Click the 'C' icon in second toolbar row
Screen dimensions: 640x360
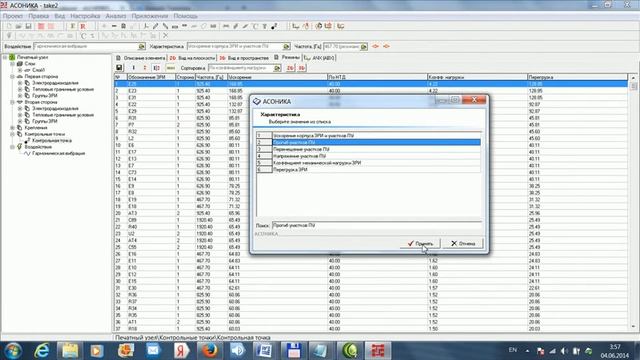[83, 36]
